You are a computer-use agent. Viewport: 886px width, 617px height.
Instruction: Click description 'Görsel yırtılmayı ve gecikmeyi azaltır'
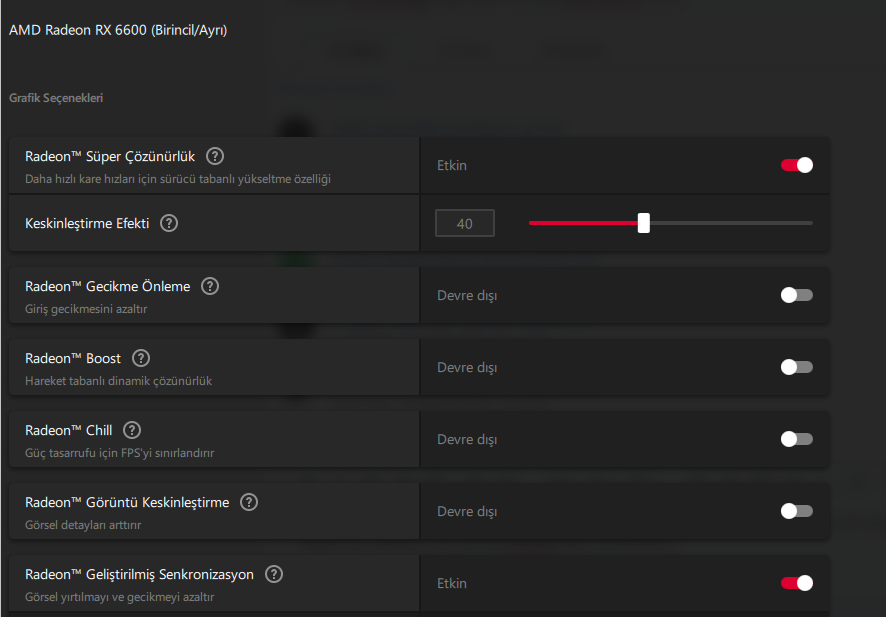(120, 597)
